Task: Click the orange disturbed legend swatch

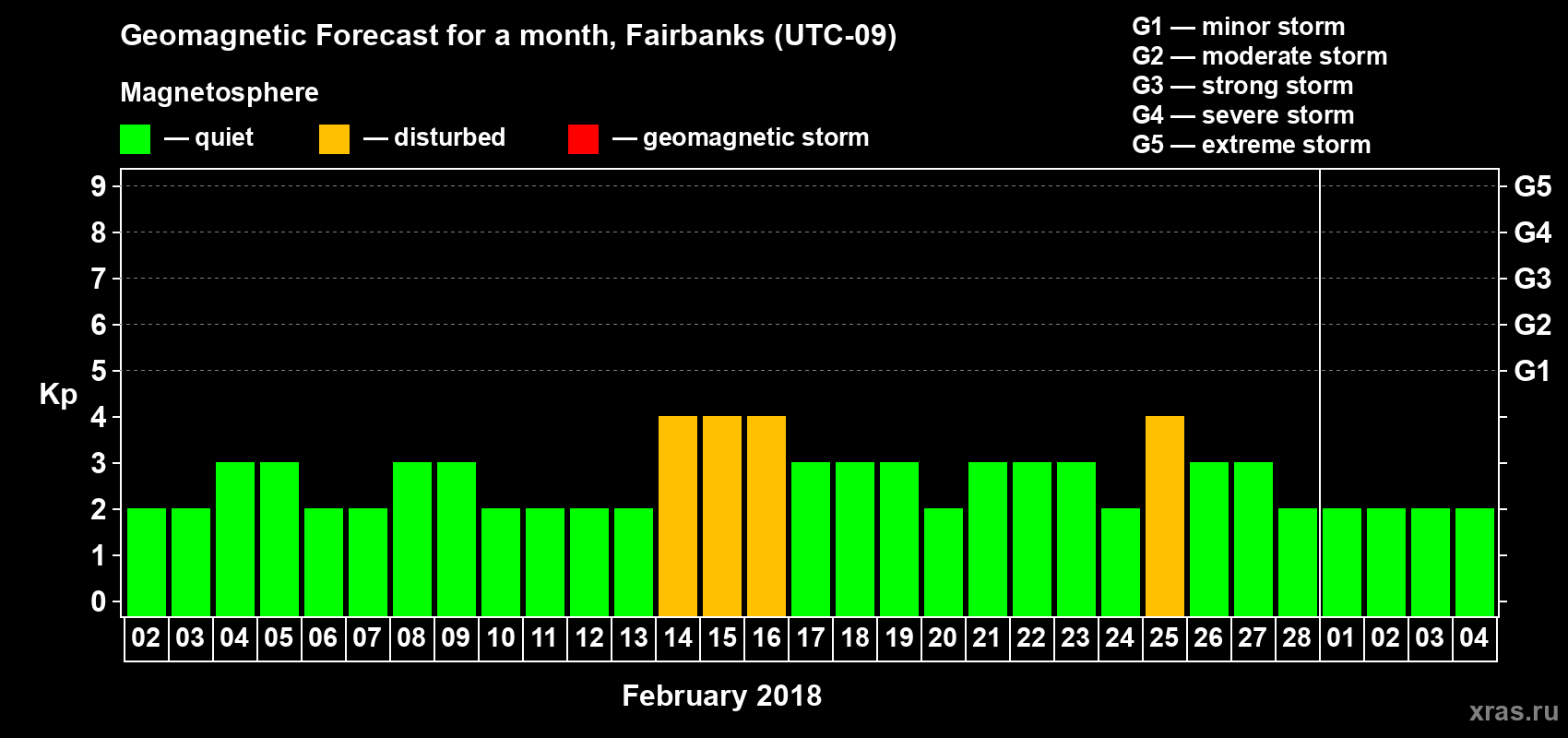Action: (x=334, y=139)
